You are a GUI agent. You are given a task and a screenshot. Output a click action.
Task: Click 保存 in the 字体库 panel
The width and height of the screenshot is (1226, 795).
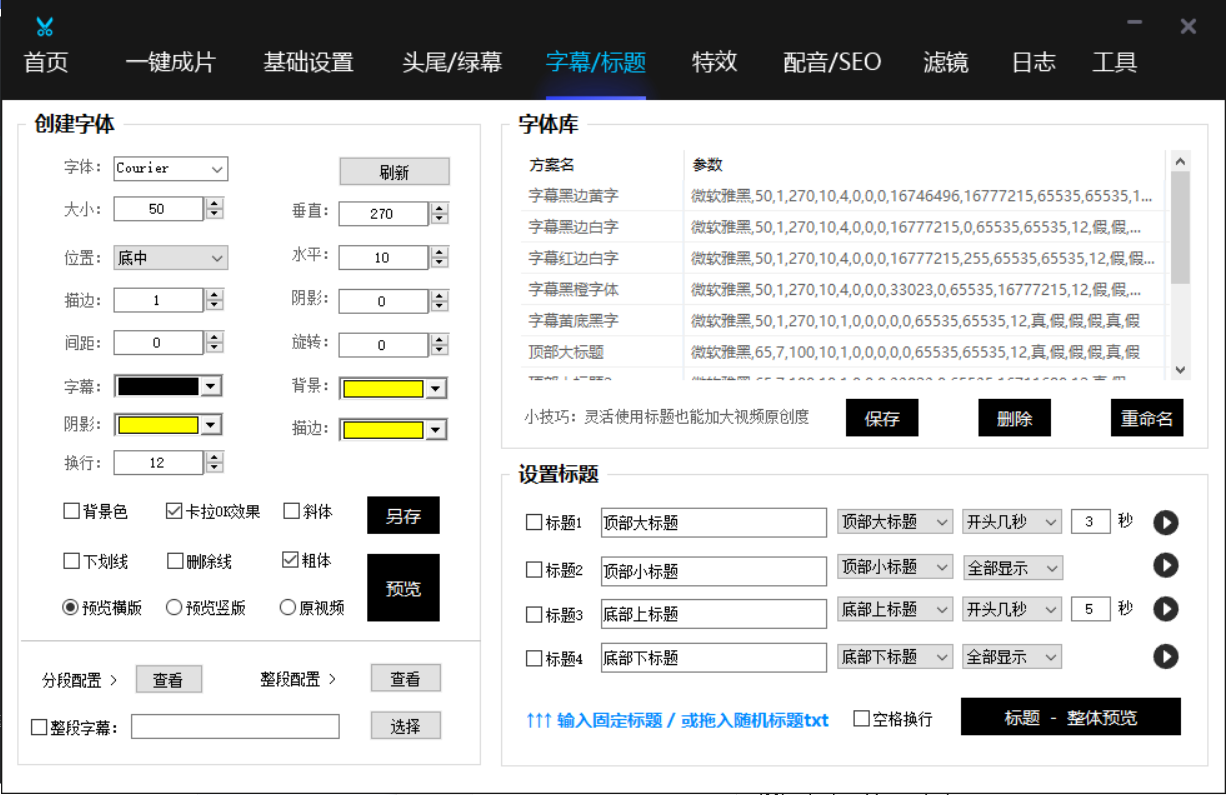click(881, 417)
